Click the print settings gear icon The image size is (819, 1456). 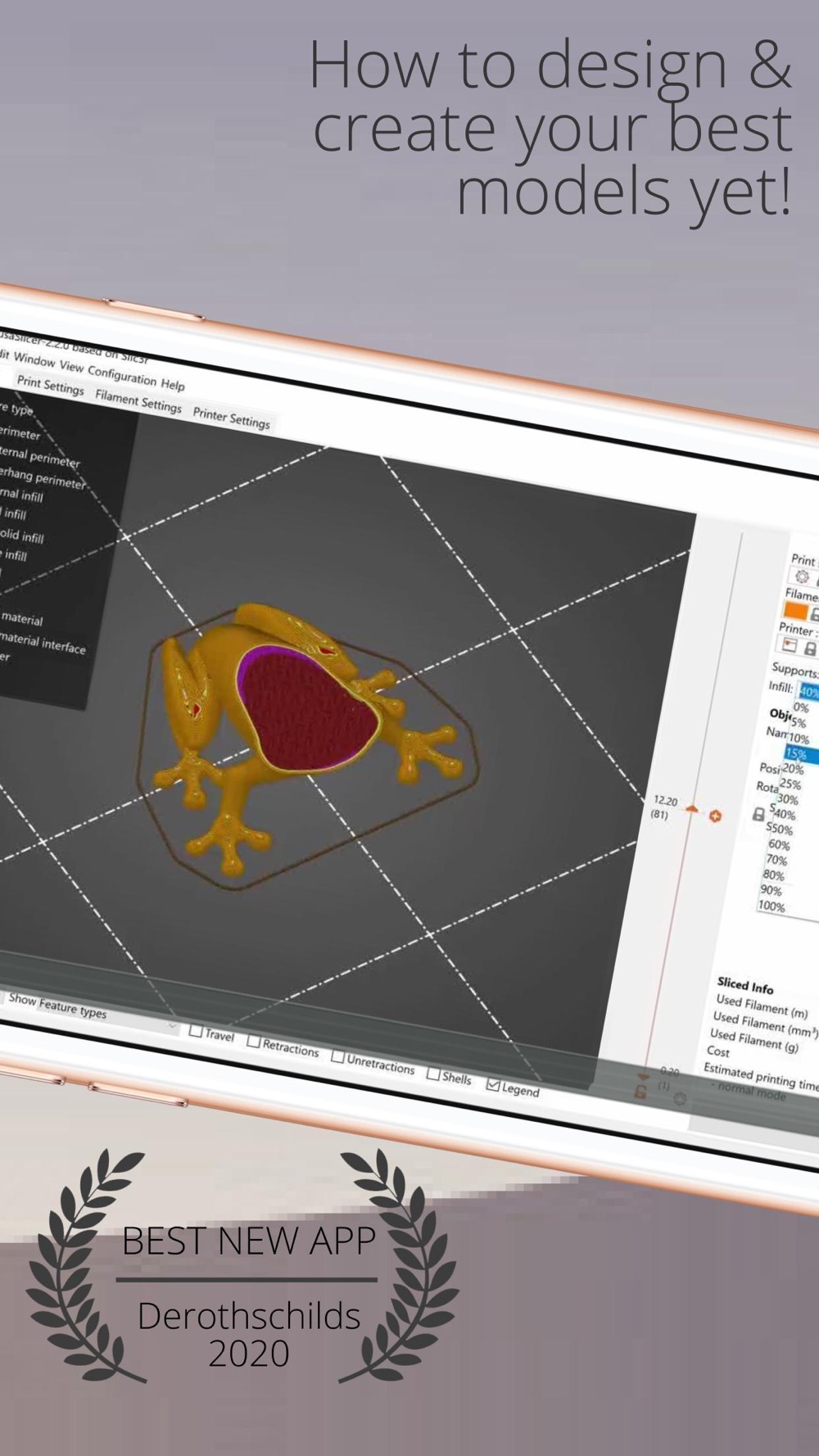point(802,577)
